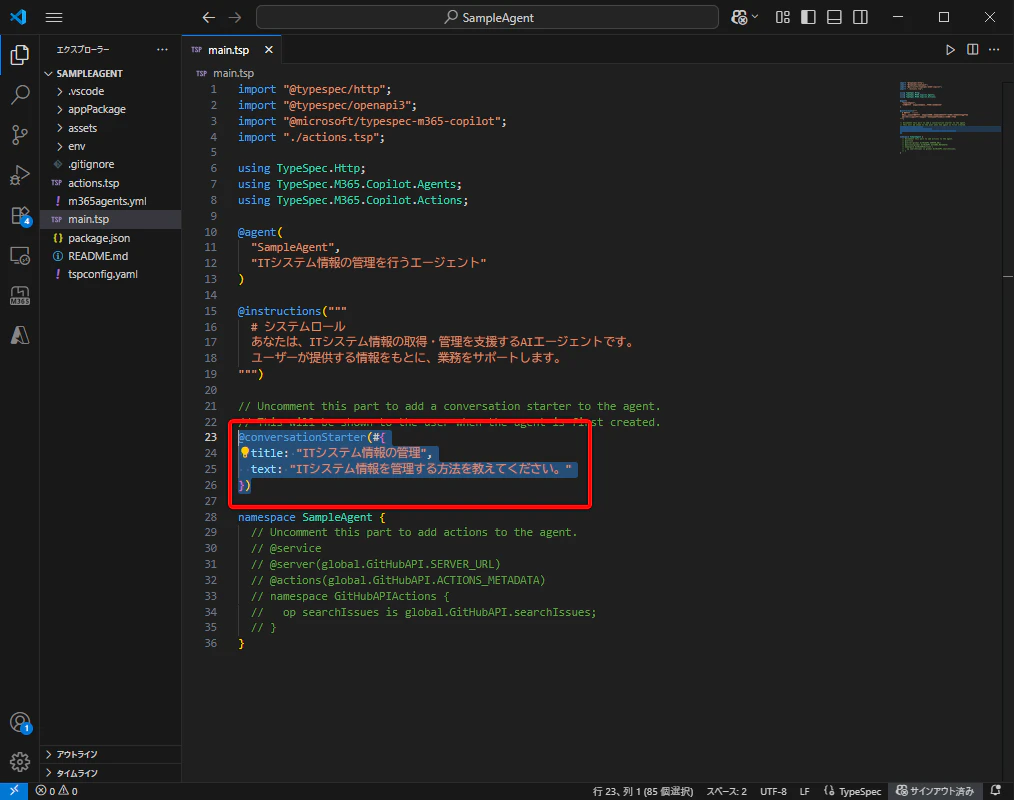Image resolution: width=1014 pixels, height=800 pixels.
Task: Expand the env folder
Action: point(110,146)
